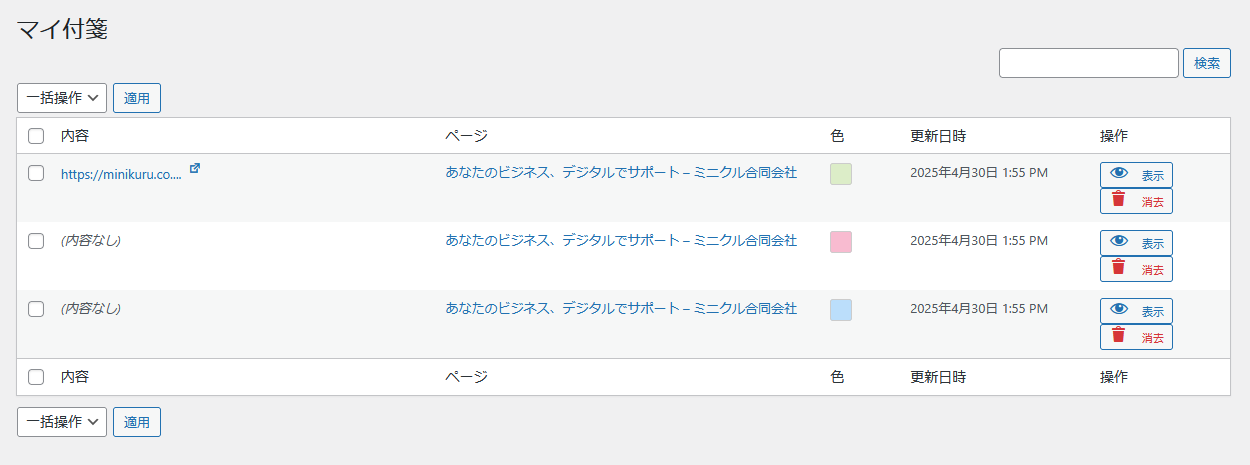This screenshot has height=465, width=1250.
Task: Click the green color swatch
Action: (841, 174)
